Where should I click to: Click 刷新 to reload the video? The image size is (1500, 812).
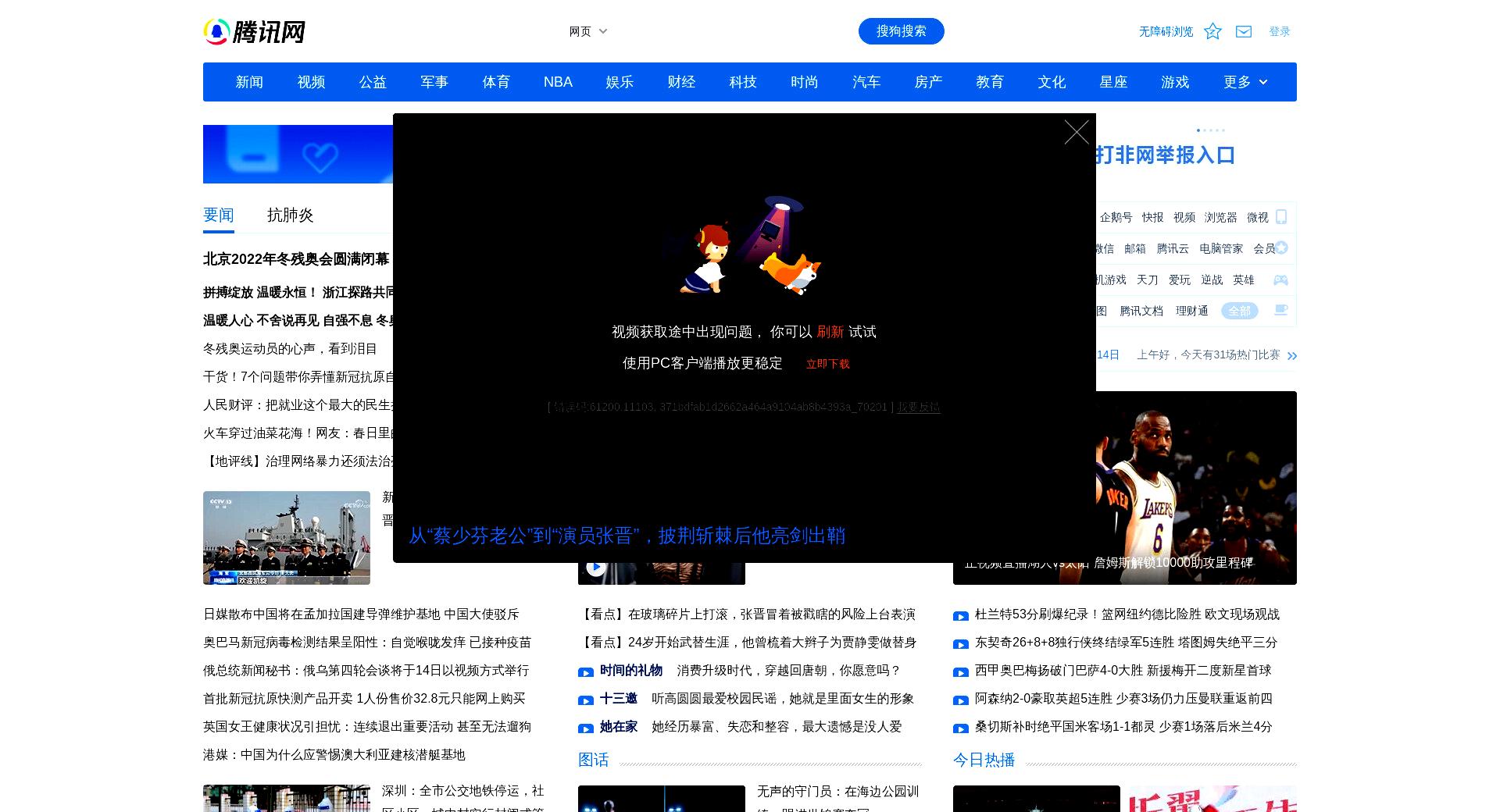tap(830, 332)
